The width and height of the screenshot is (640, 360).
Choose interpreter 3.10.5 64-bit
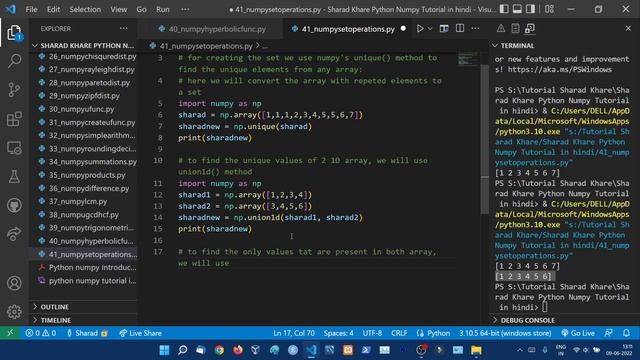(x=505, y=333)
